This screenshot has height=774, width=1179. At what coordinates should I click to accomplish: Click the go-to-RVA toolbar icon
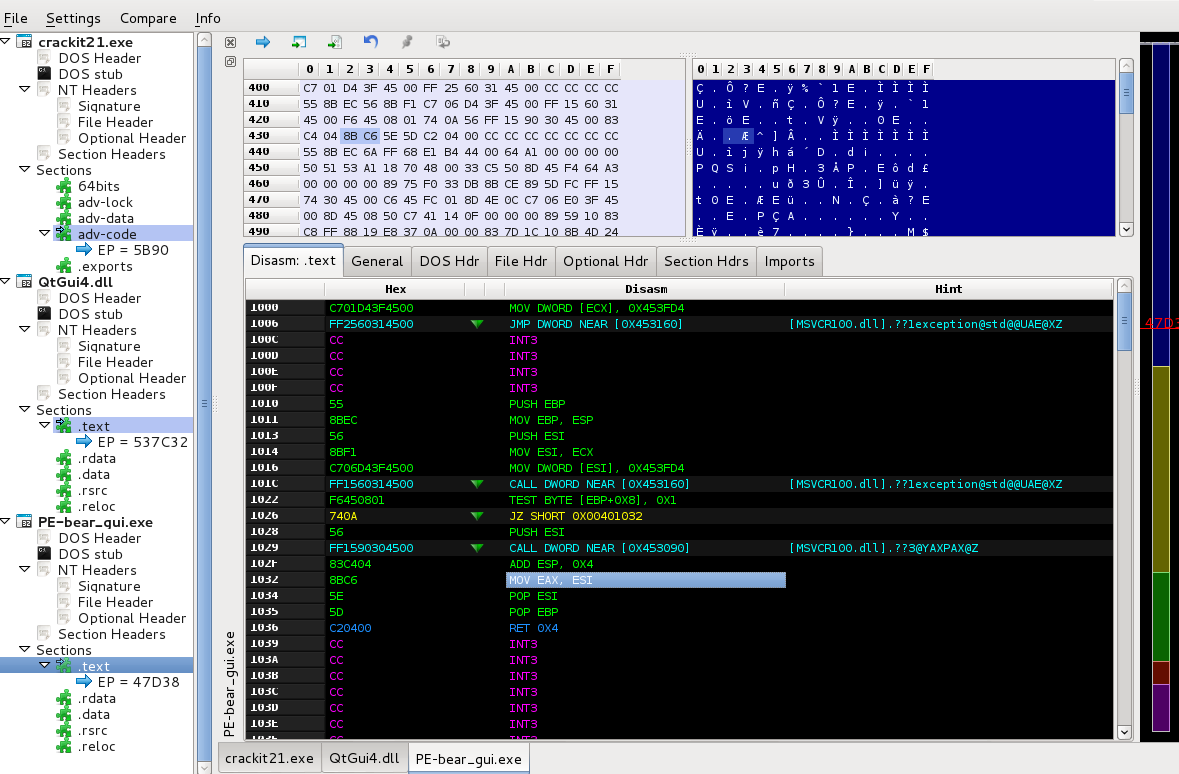[x=299, y=42]
